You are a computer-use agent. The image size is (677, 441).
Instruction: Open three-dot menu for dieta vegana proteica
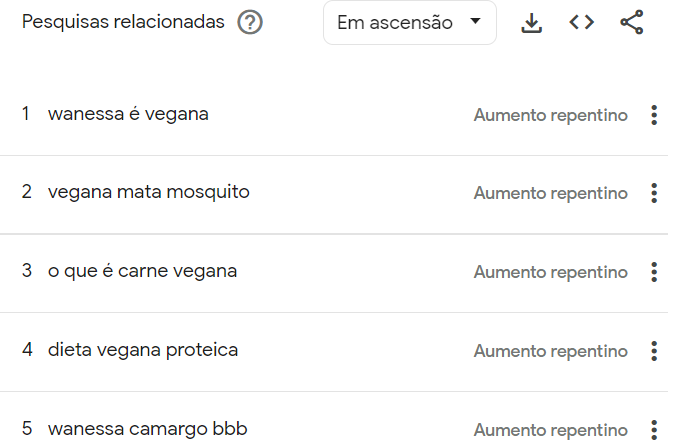(x=654, y=351)
